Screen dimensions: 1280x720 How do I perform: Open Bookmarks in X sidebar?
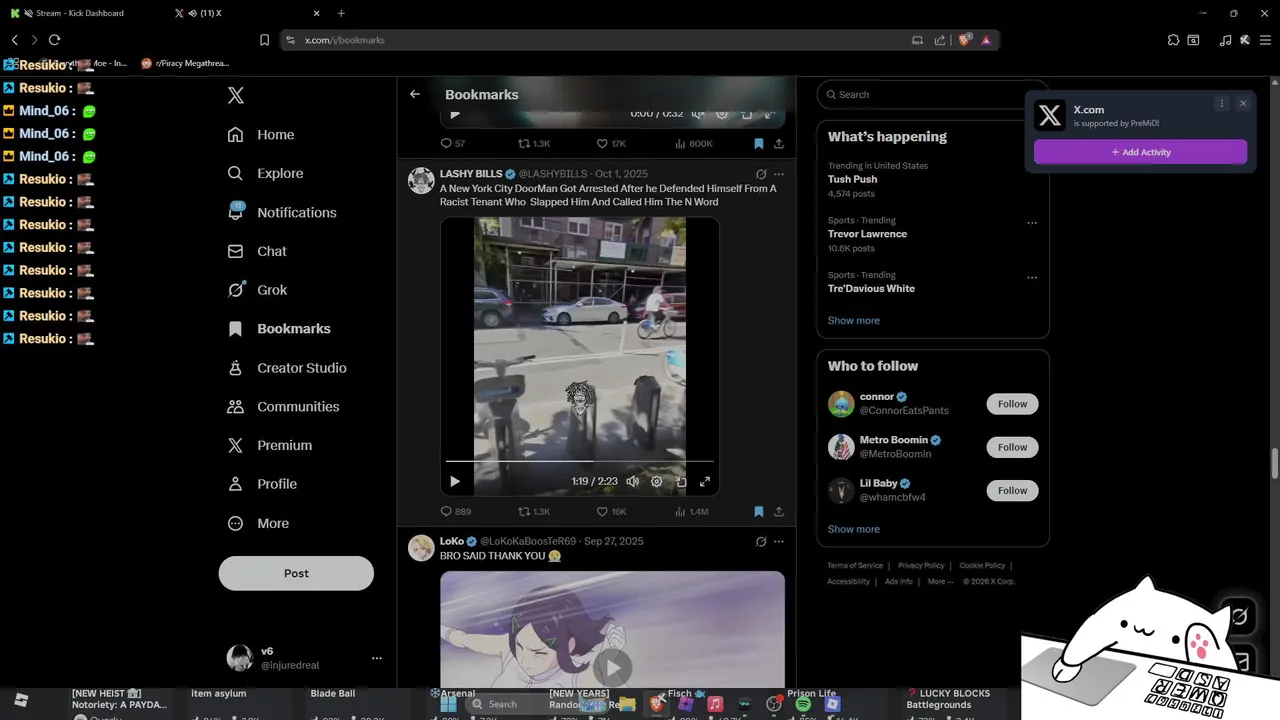pos(279,329)
